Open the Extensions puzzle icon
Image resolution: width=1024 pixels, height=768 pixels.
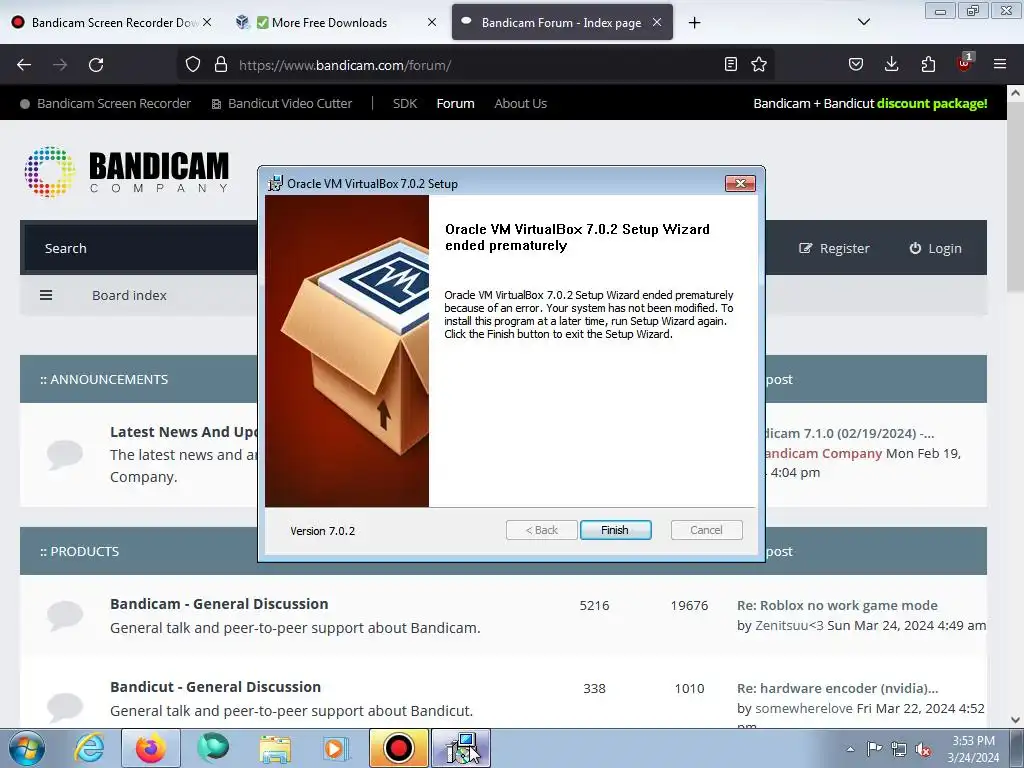(928, 64)
